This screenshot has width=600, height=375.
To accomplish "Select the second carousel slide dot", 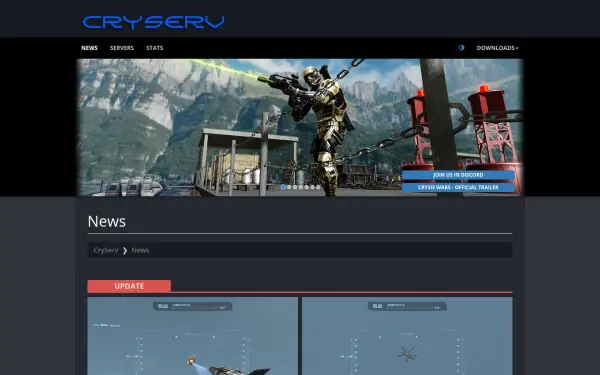I will tap(289, 187).
